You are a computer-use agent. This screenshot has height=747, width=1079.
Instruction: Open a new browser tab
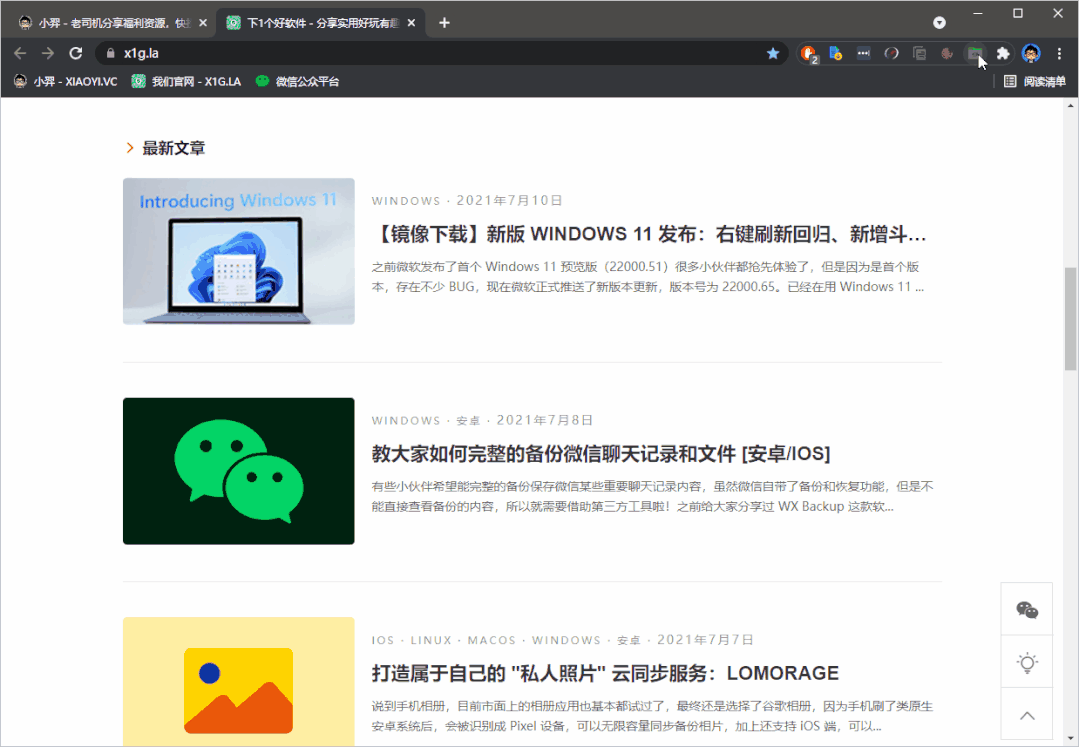tap(445, 23)
